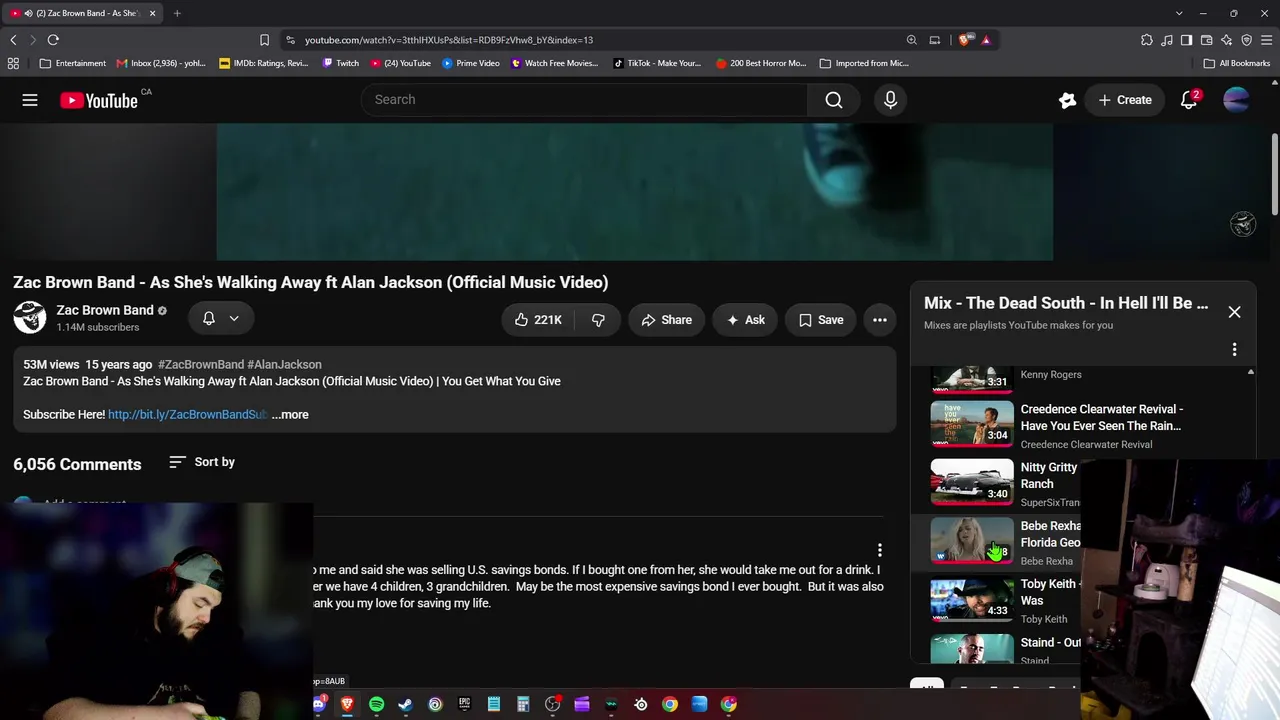Open Steam from the taskbar

point(405,704)
